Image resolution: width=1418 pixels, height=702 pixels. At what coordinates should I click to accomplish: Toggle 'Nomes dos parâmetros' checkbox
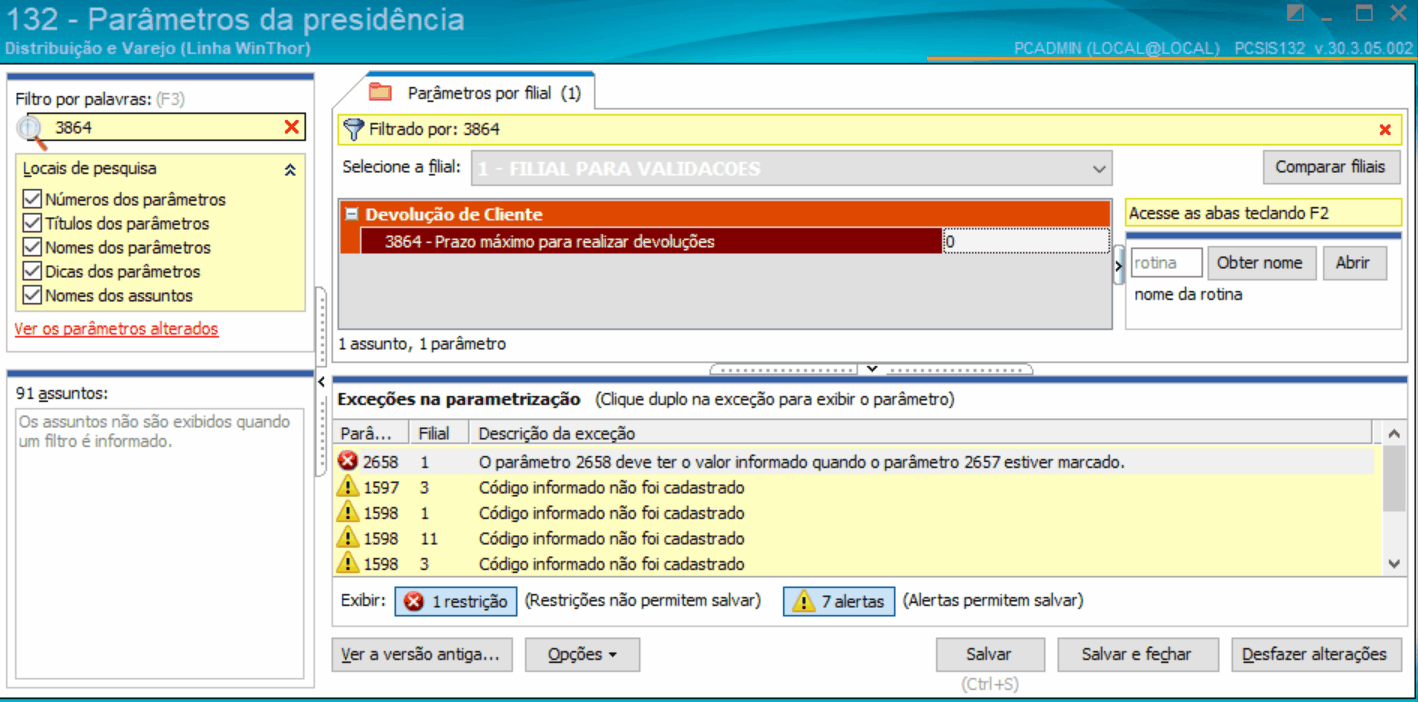click(31, 247)
